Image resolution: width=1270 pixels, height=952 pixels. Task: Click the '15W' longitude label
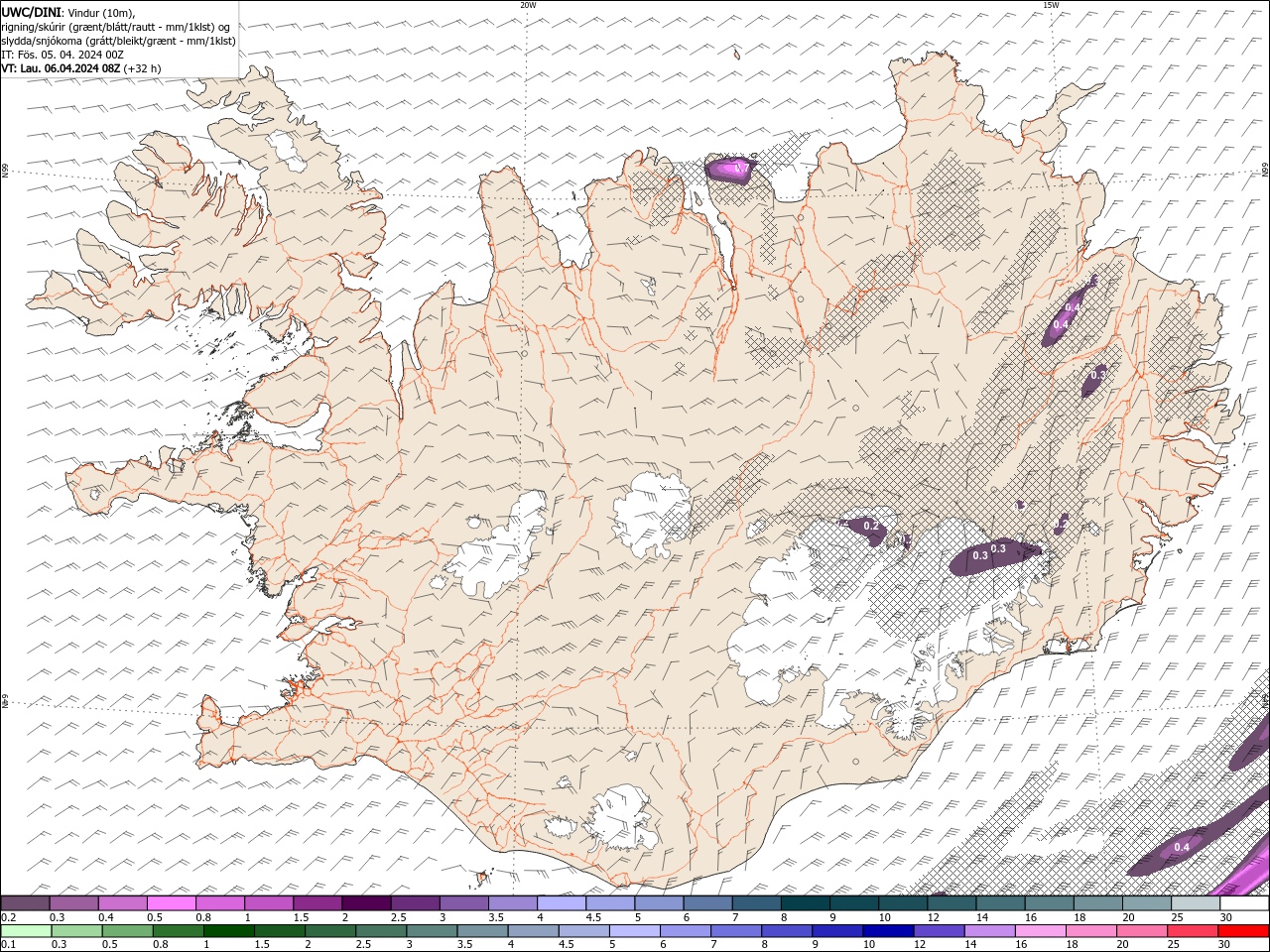click(1050, 5)
